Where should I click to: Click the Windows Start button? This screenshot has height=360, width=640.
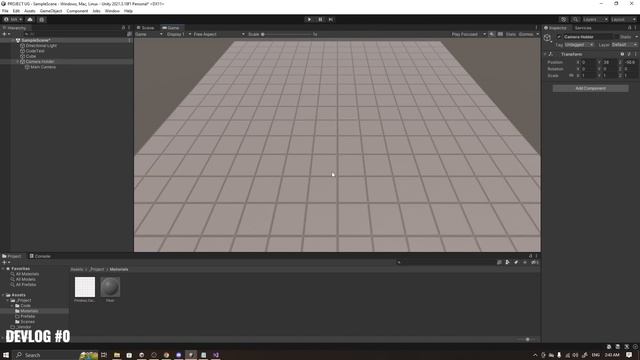pos(6,355)
